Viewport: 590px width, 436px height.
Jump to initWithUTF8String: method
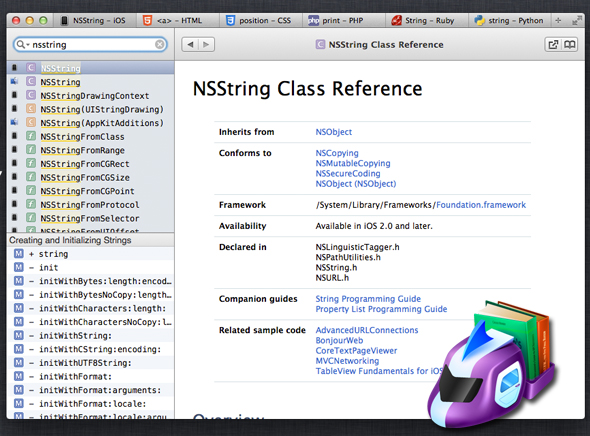(90, 363)
